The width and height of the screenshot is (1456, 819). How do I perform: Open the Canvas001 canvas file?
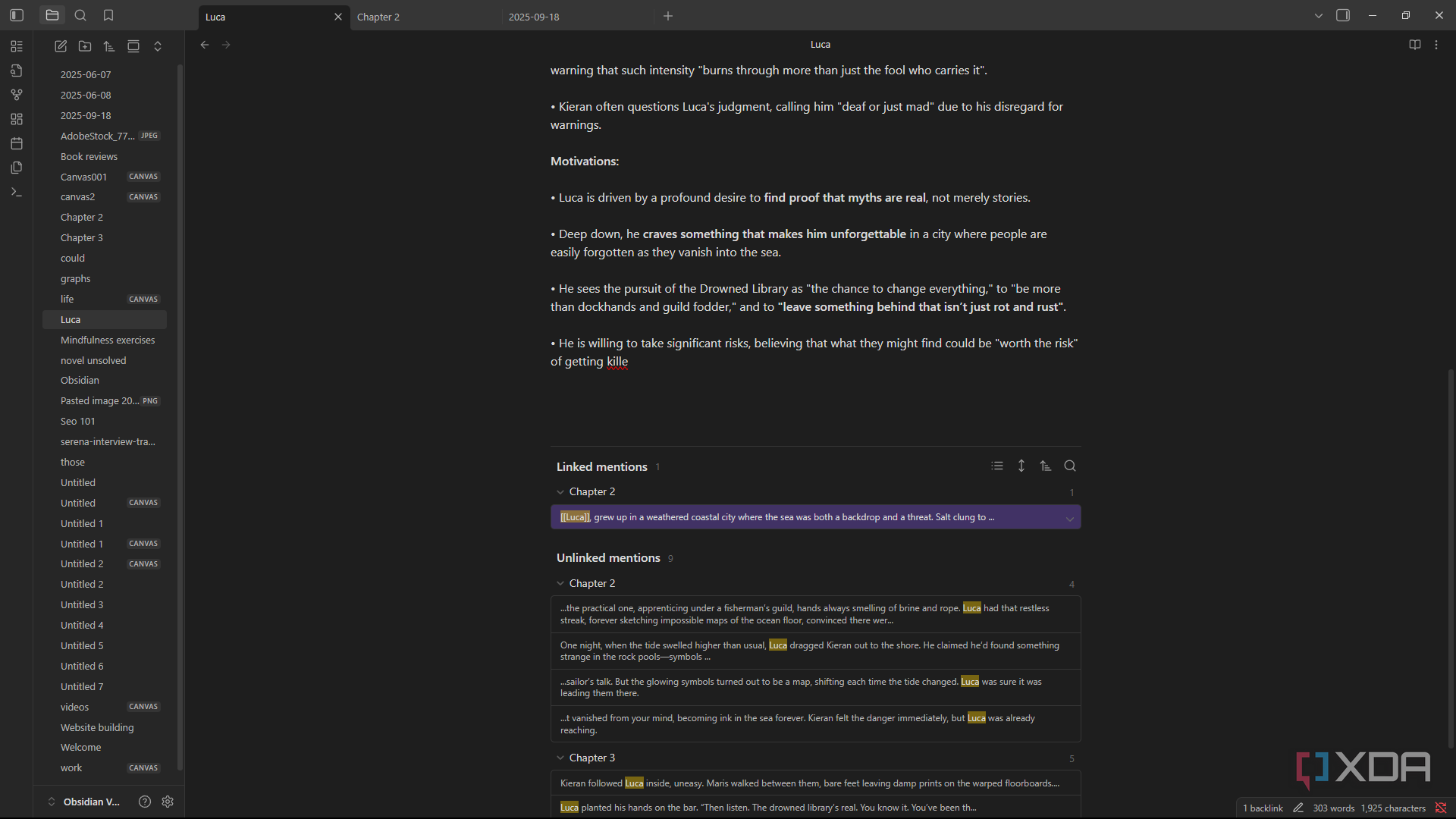(x=105, y=177)
